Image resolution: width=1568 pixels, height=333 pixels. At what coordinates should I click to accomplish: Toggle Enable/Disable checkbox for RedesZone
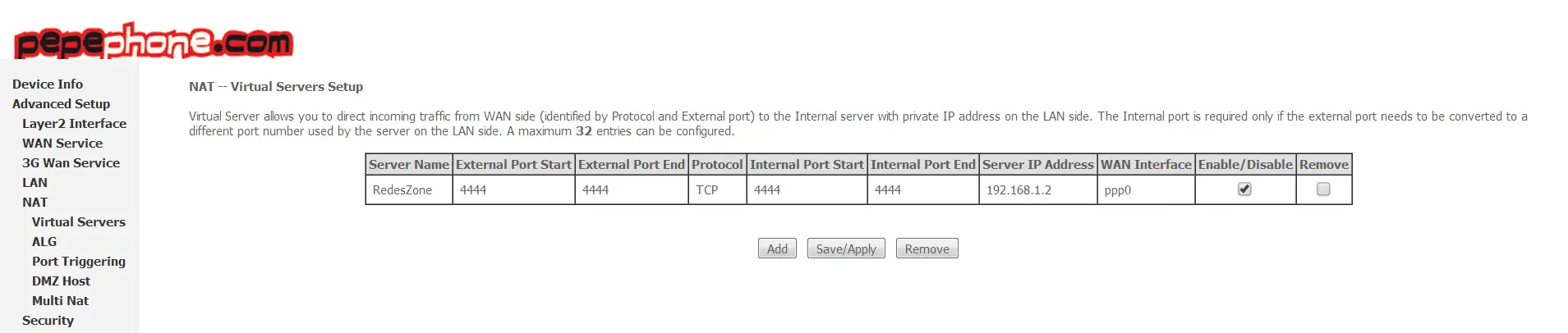tap(1244, 189)
